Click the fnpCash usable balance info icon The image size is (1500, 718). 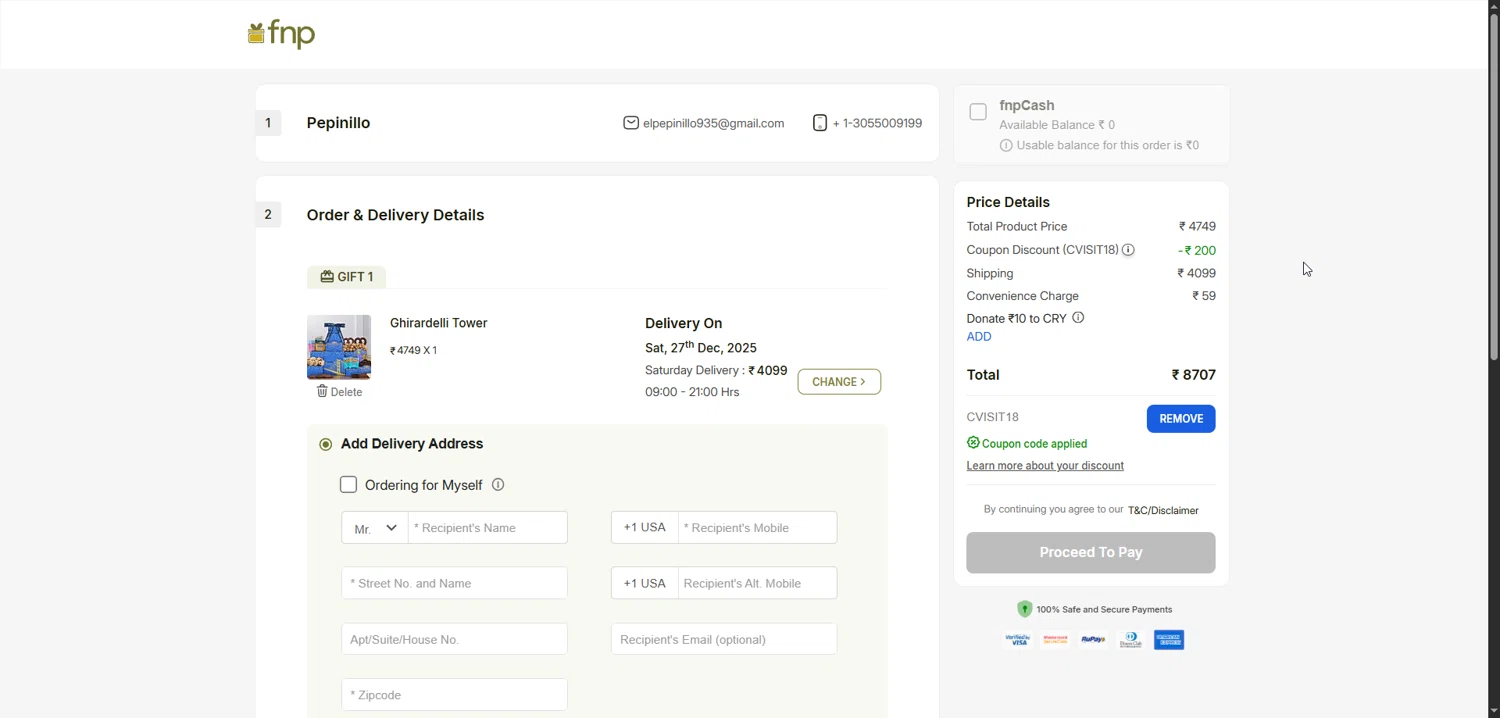click(1006, 146)
